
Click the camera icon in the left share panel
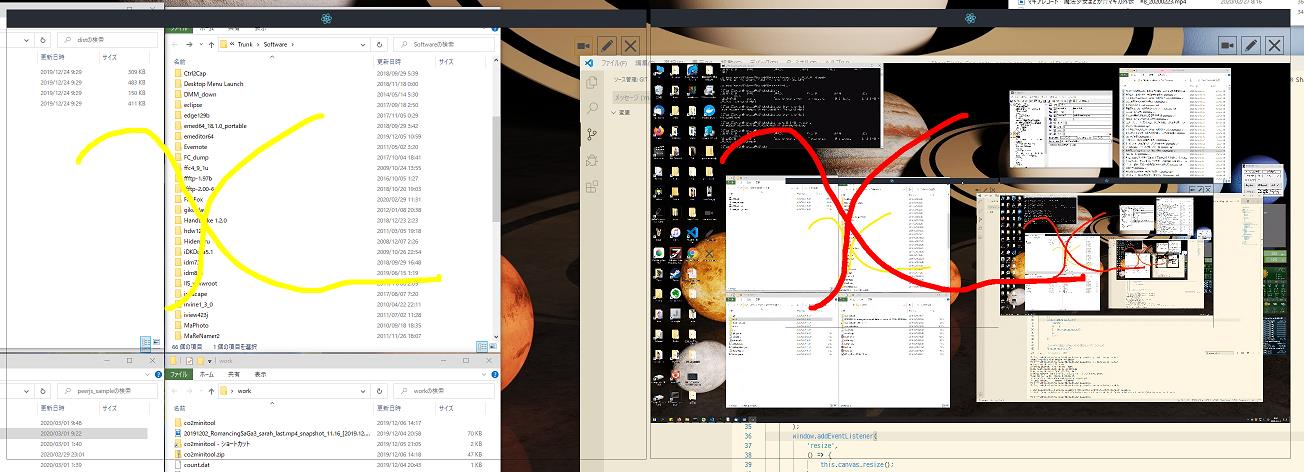point(585,45)
